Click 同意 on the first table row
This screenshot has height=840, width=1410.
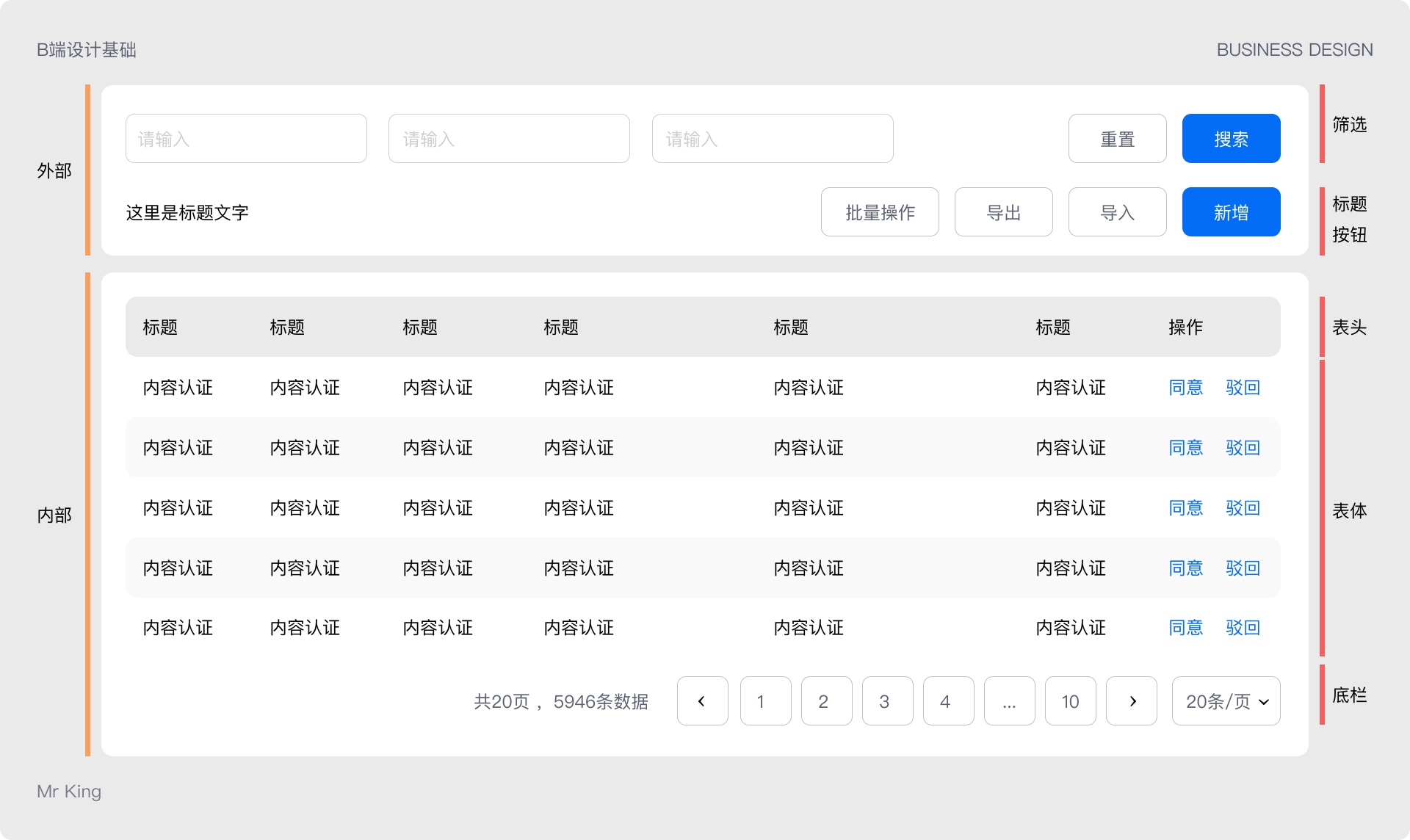pos(1186,388)
